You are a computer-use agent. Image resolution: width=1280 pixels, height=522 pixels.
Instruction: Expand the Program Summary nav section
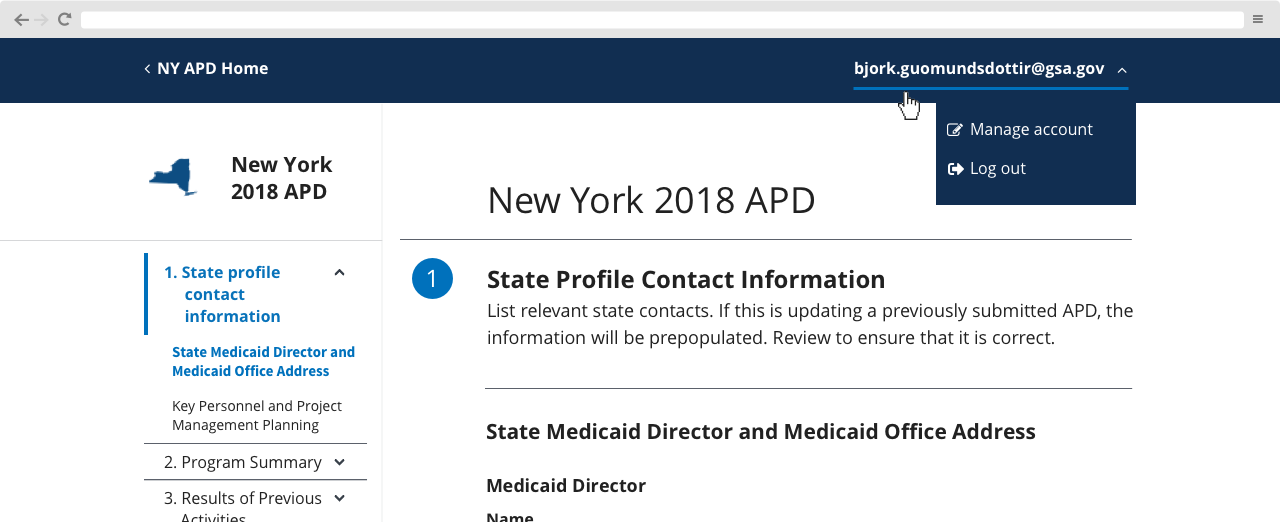339,462
